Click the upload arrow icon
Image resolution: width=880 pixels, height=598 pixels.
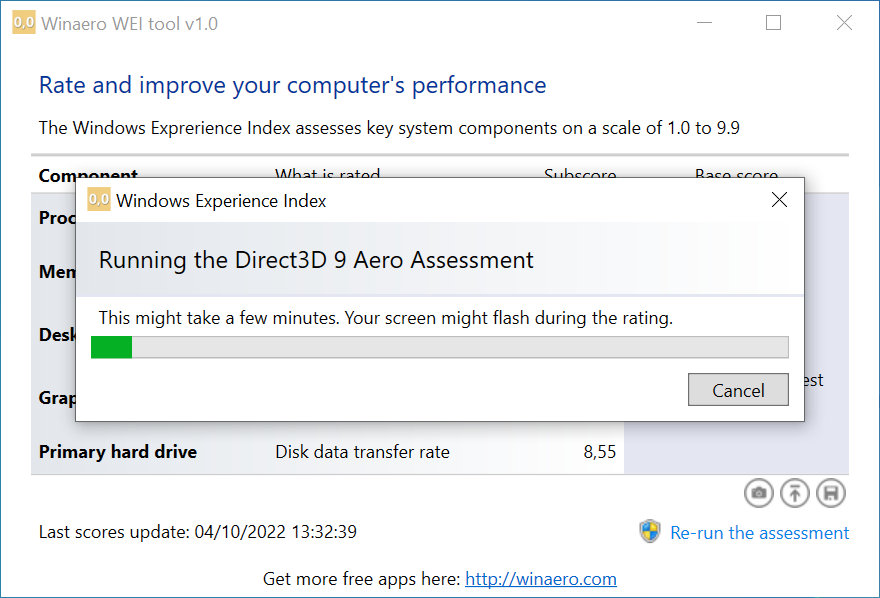coord(795,493)
